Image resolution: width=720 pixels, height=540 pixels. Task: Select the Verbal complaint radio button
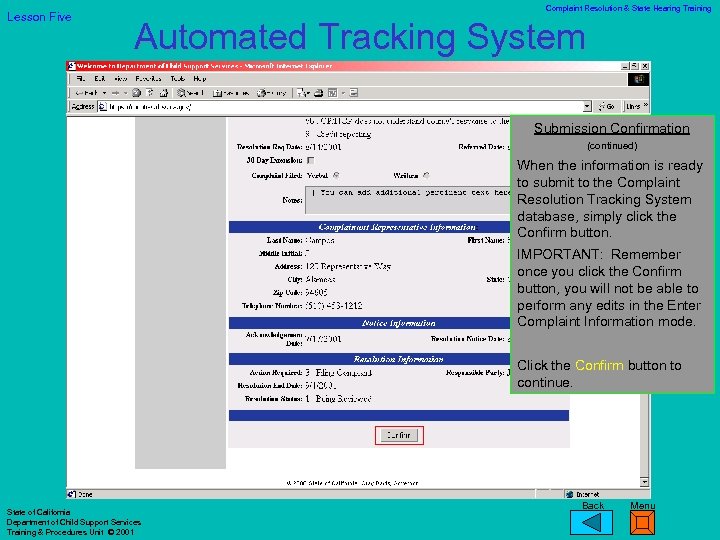click(x=336, y=175)
